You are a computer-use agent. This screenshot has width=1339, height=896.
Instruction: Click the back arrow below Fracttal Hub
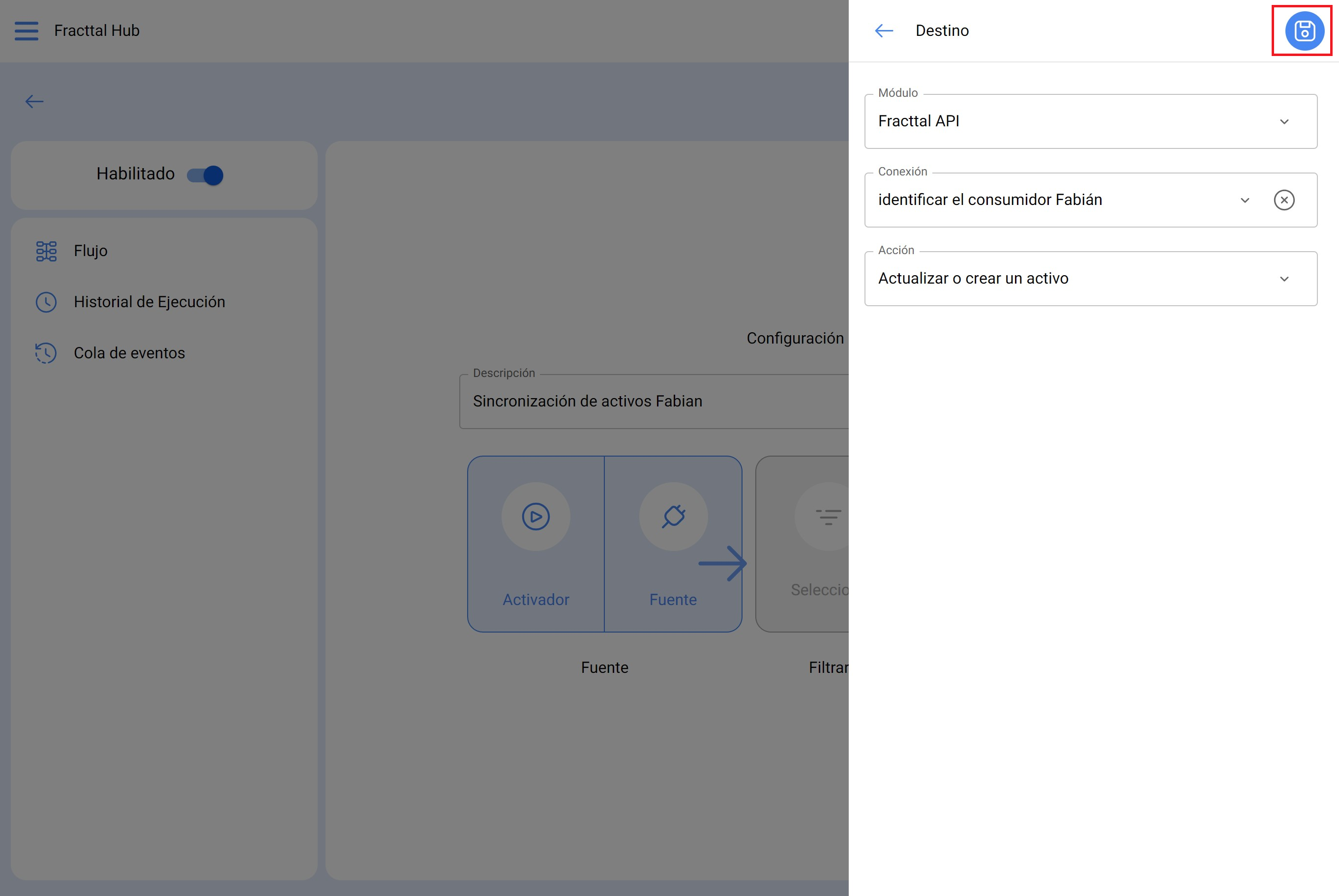coord(34,102)
